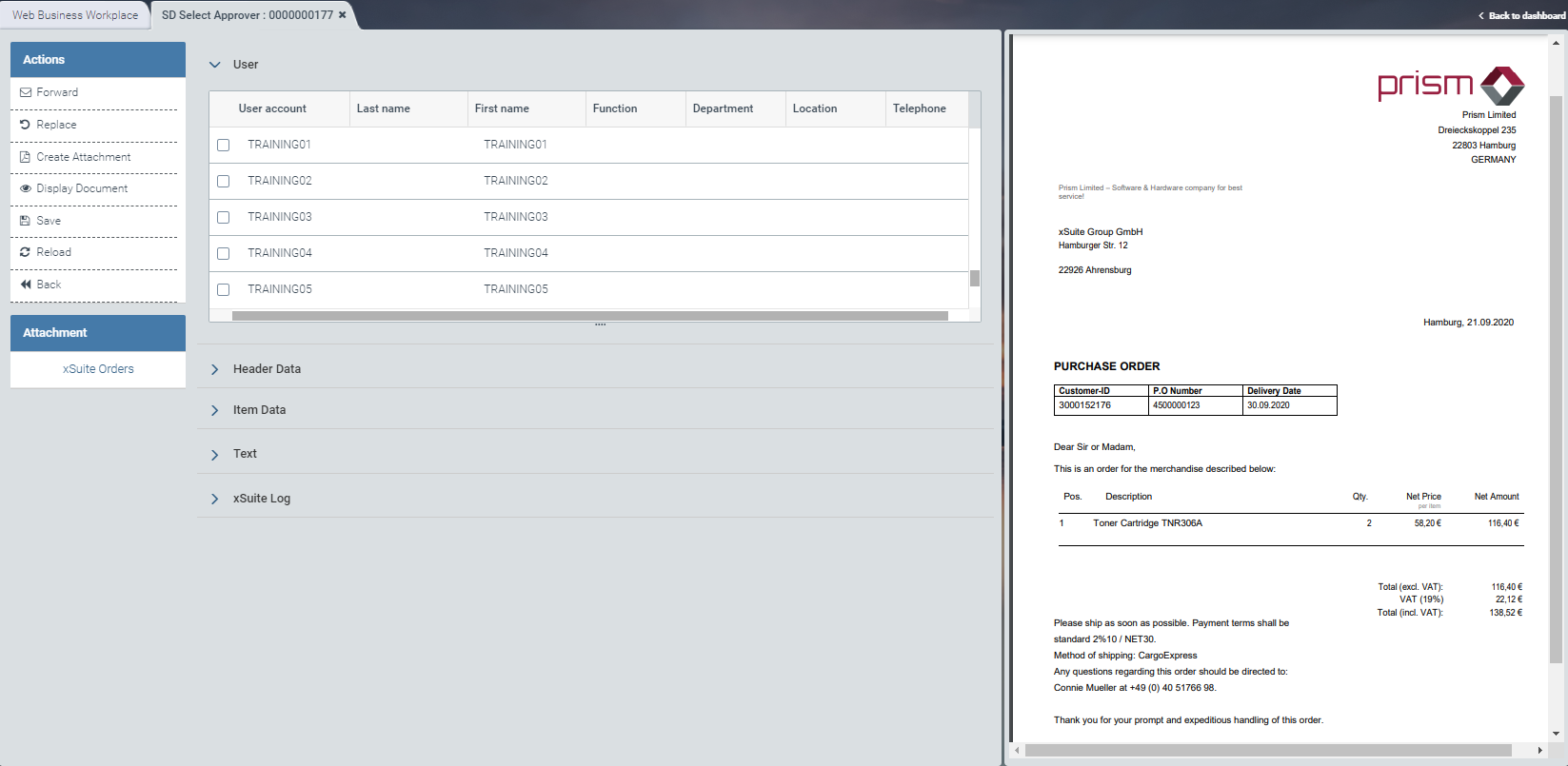
Task: Select the SD Select Approver : 0000000177 tab
Action: click(x=248, y=15)
